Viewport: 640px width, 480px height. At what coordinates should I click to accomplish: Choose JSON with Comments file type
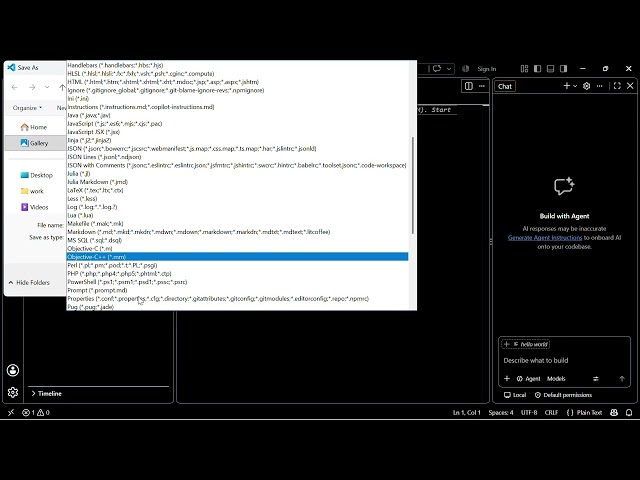[x=238, y=165]
